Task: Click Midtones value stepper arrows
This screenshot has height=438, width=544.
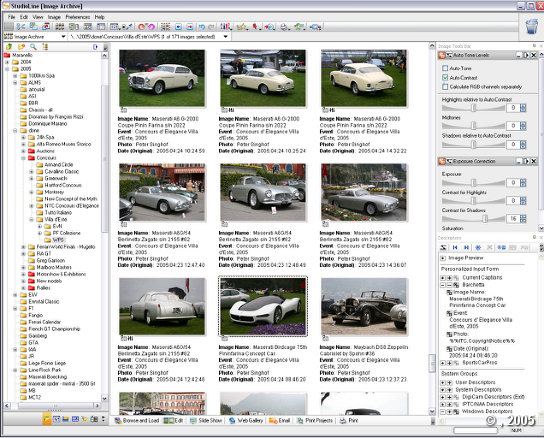Action: point(523,125)
